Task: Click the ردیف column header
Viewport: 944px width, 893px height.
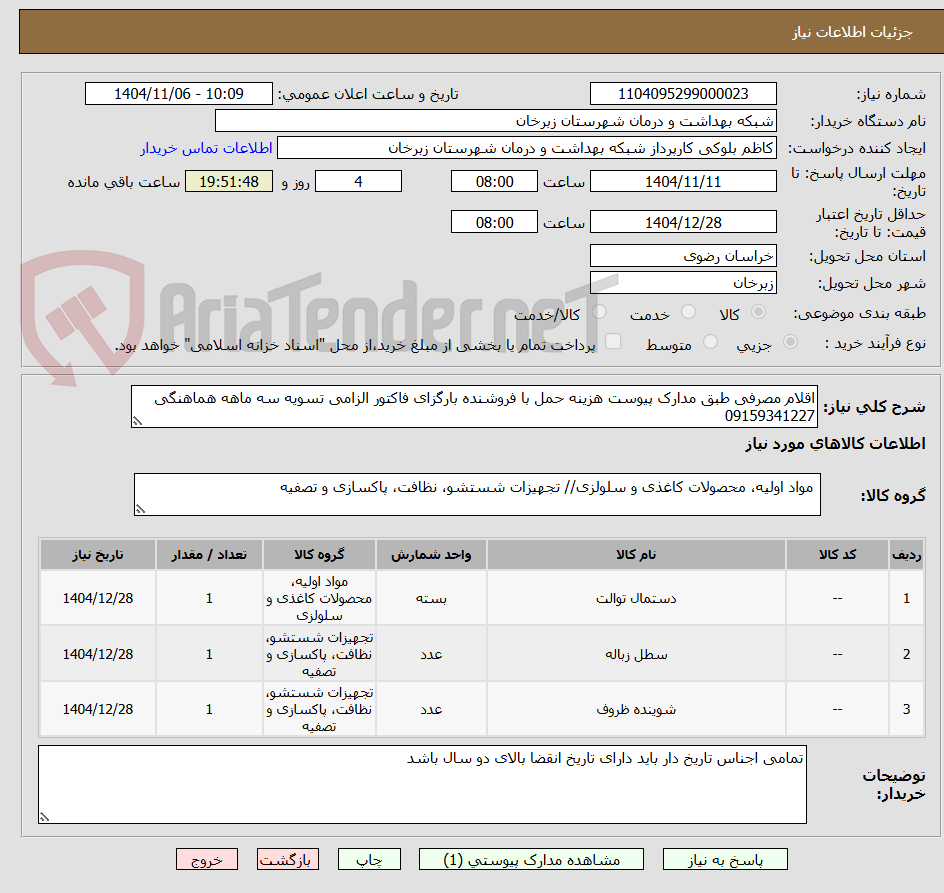Action: (907, 555)
